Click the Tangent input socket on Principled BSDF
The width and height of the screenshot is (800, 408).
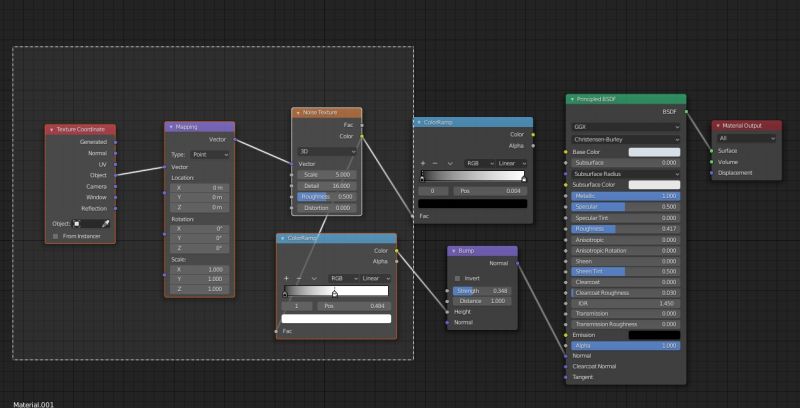point(565,377)
